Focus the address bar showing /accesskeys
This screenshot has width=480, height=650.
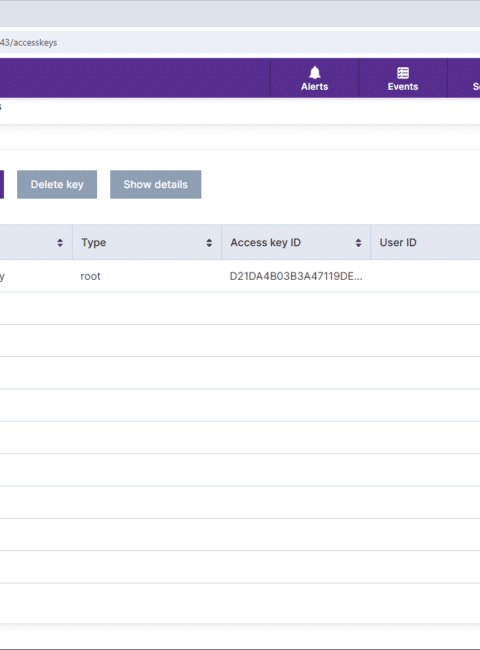pos(240,42)
